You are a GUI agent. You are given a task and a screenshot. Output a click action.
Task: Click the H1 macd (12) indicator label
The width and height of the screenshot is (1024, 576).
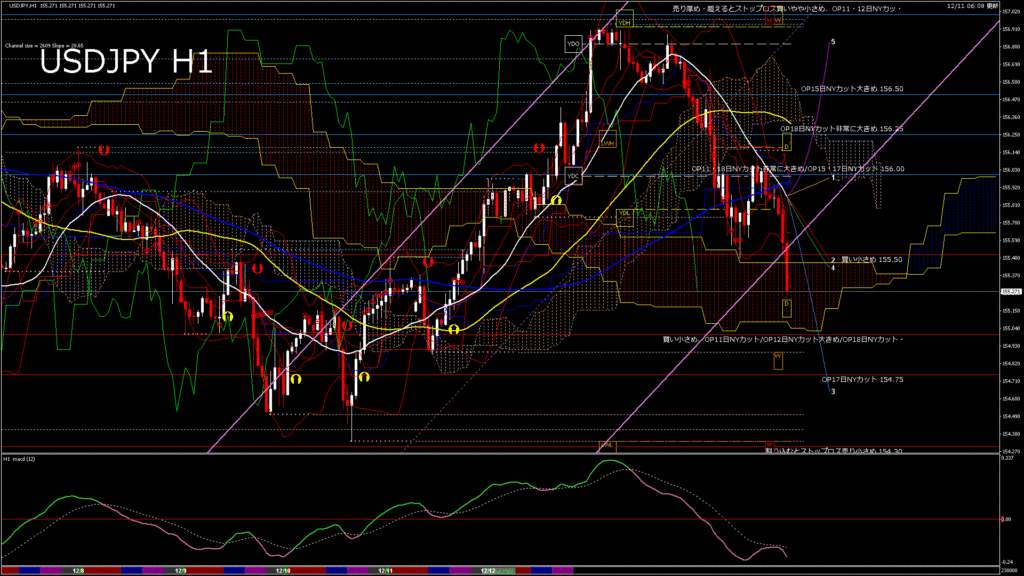[20, 459]
